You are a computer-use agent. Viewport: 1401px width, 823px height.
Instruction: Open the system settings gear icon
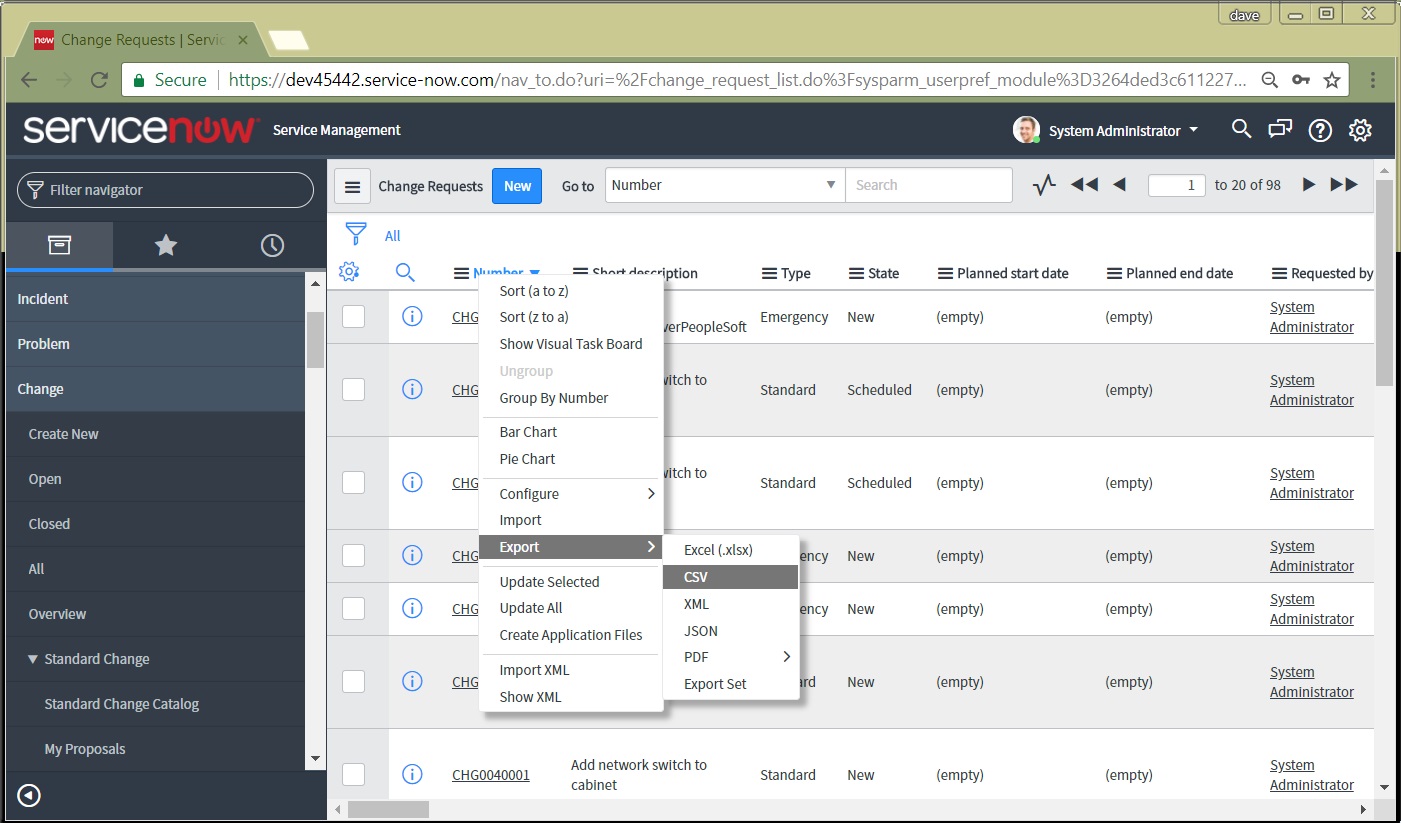(x=1360, y=129)
